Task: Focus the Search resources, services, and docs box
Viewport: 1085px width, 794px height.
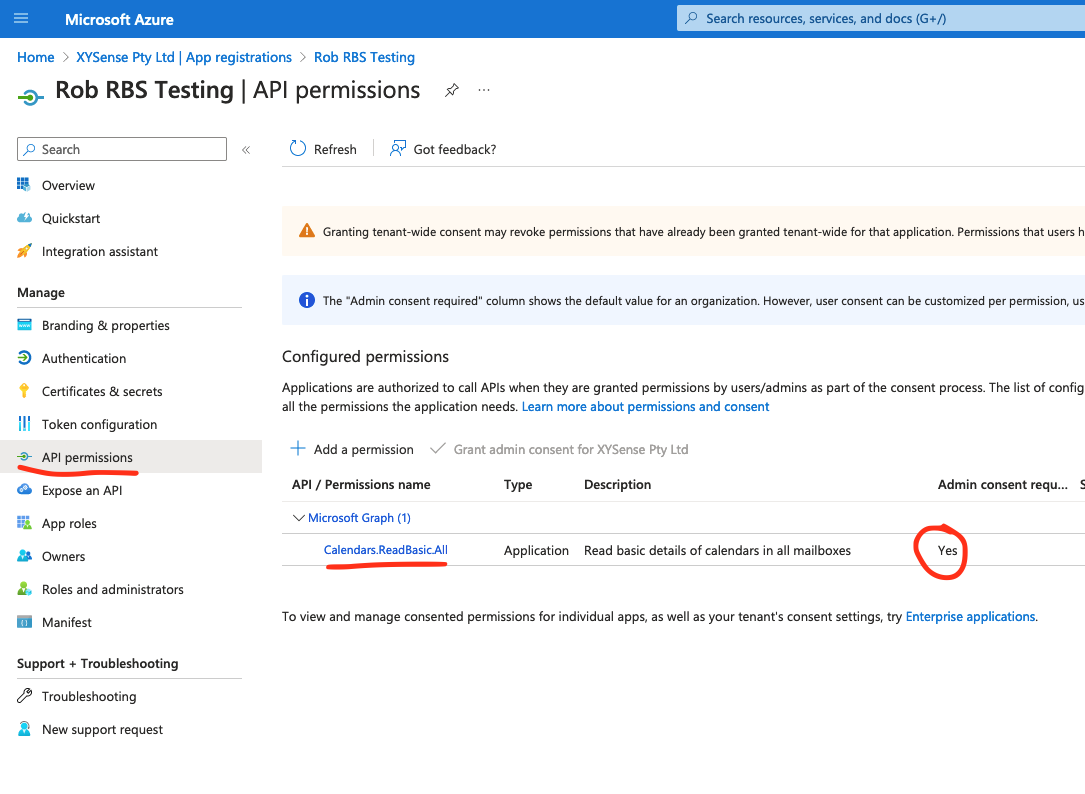Action: (x=881, y=19)
